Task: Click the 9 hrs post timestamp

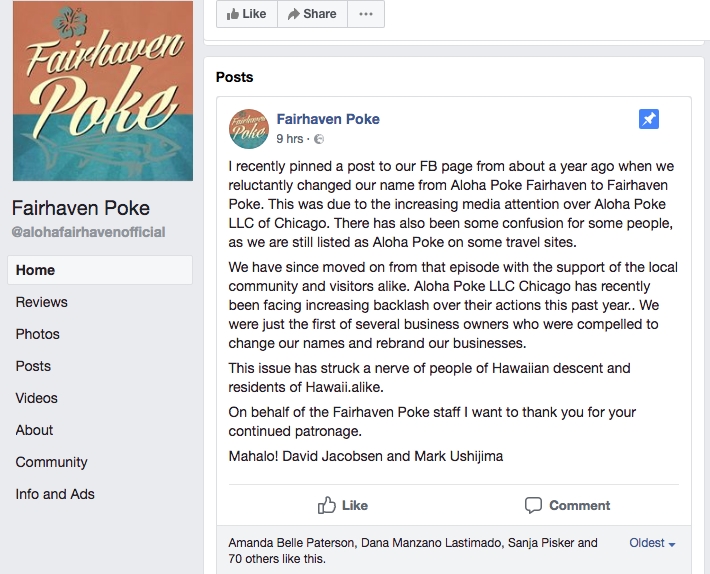Action: coord(290,139)
